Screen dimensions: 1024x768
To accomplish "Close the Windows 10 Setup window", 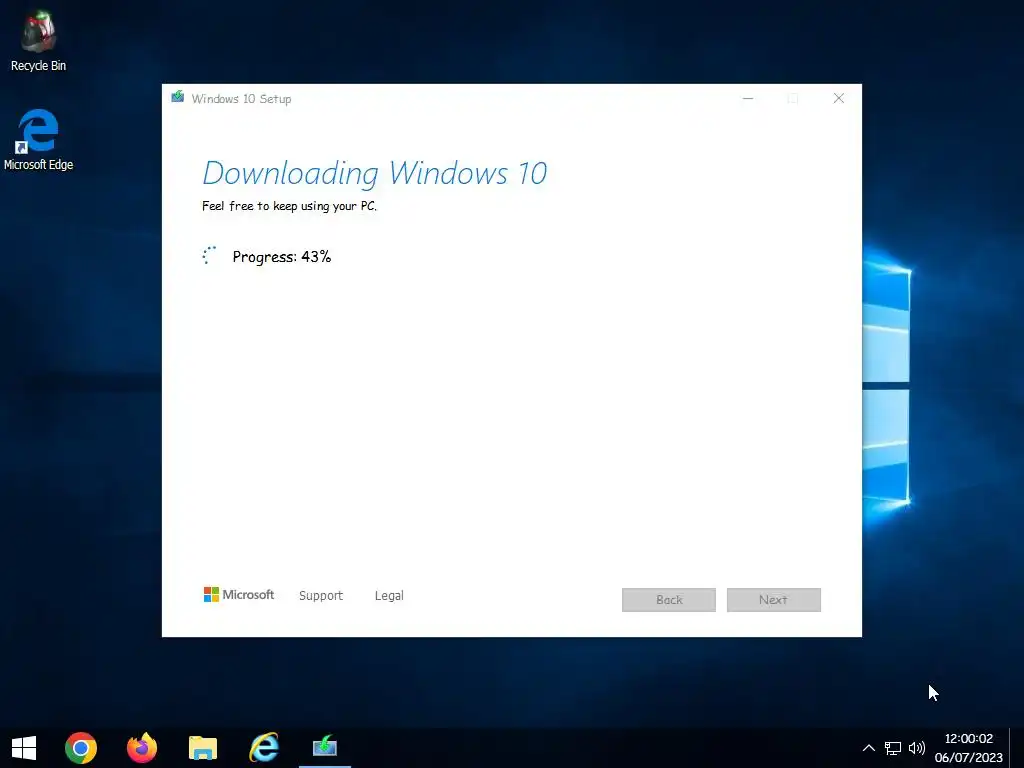I will (839, 99).
